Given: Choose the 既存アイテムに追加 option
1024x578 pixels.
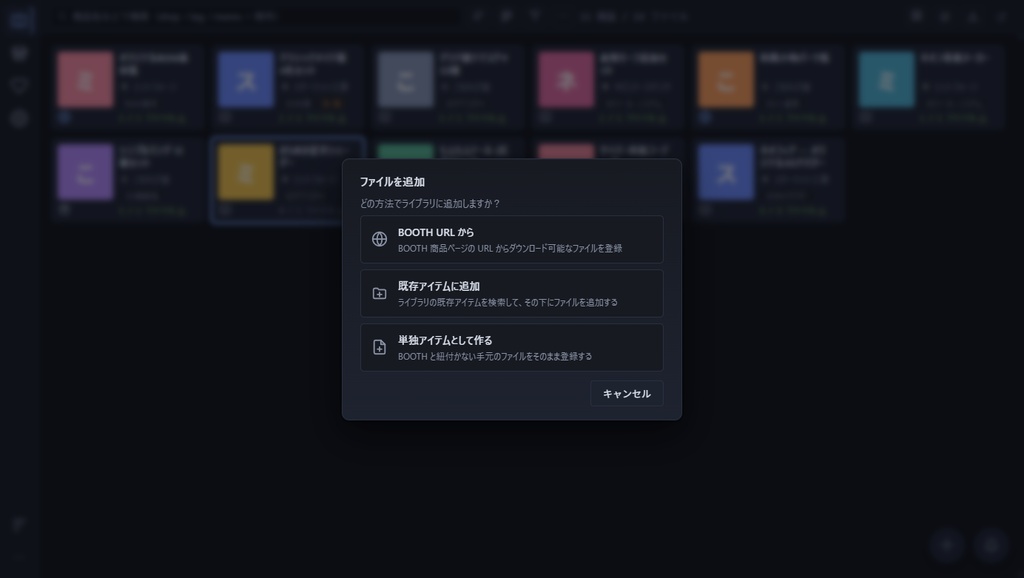Looking at the screenshot, I should [x=511, y=294].
